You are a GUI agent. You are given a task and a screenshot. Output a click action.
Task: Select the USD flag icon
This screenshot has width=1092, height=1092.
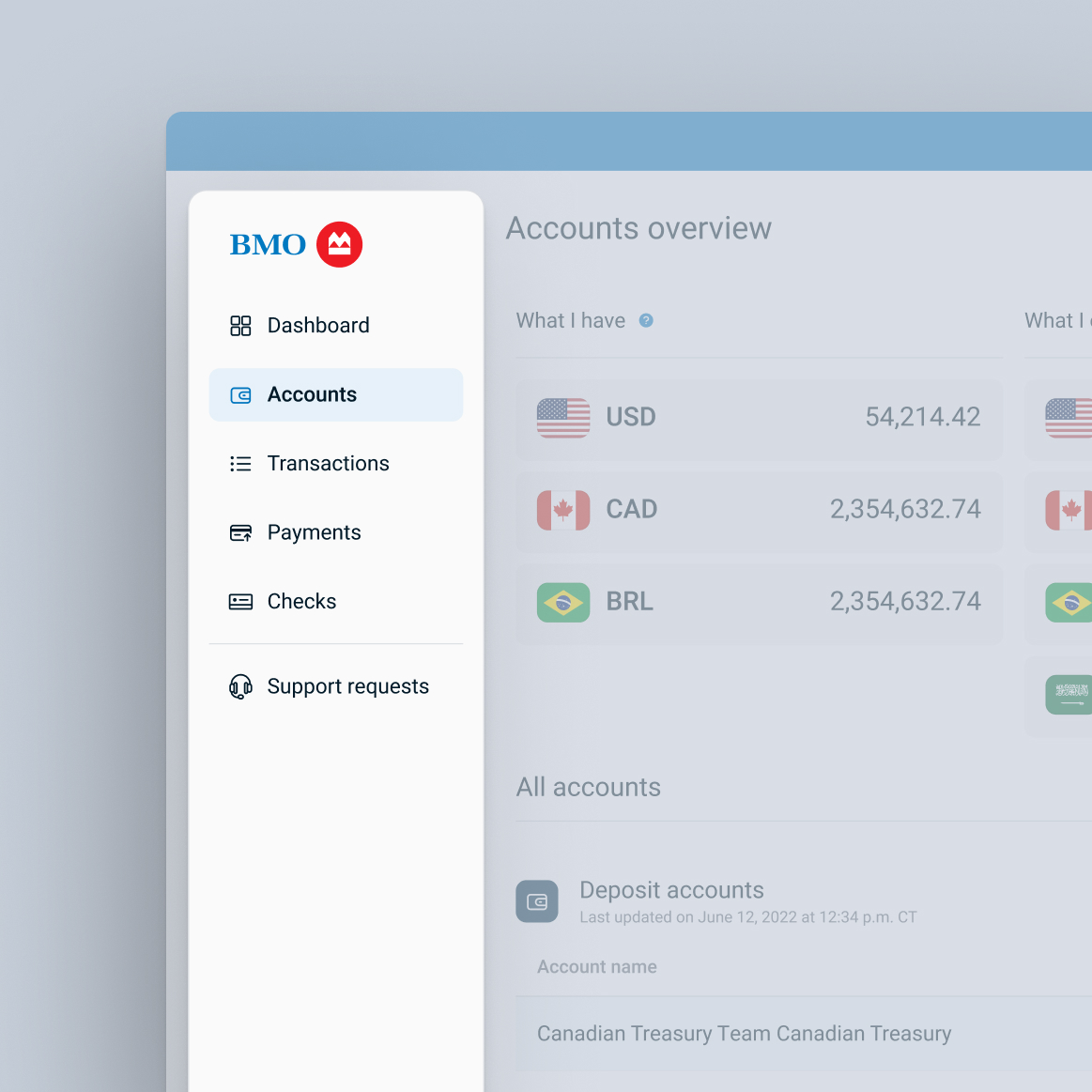tap(562, 417)
